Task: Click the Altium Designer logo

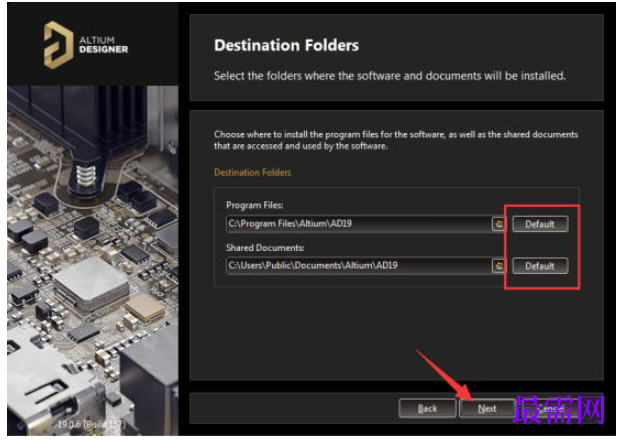Action: click(86, 45)
